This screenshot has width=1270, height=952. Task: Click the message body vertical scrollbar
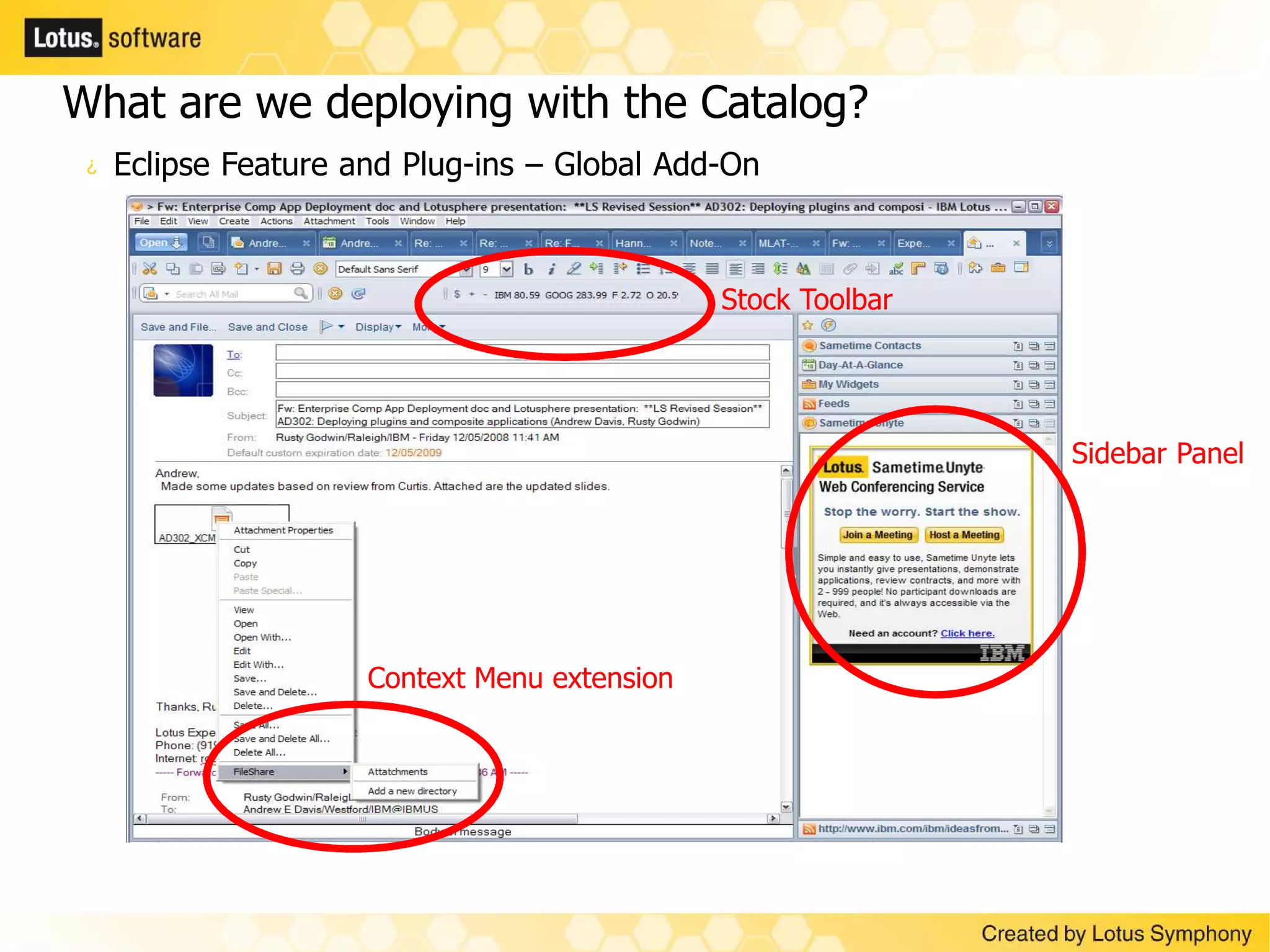786,620
